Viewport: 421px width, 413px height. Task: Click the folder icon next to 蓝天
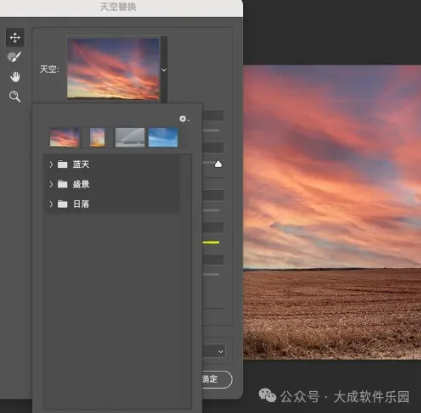(62, 164)
